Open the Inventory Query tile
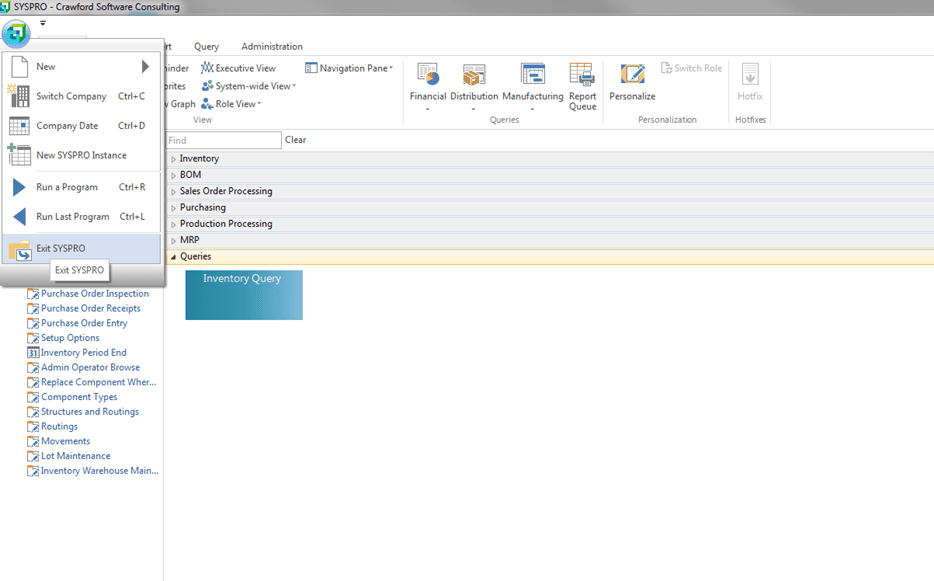The image size is (934, 581). pos(243,295)
